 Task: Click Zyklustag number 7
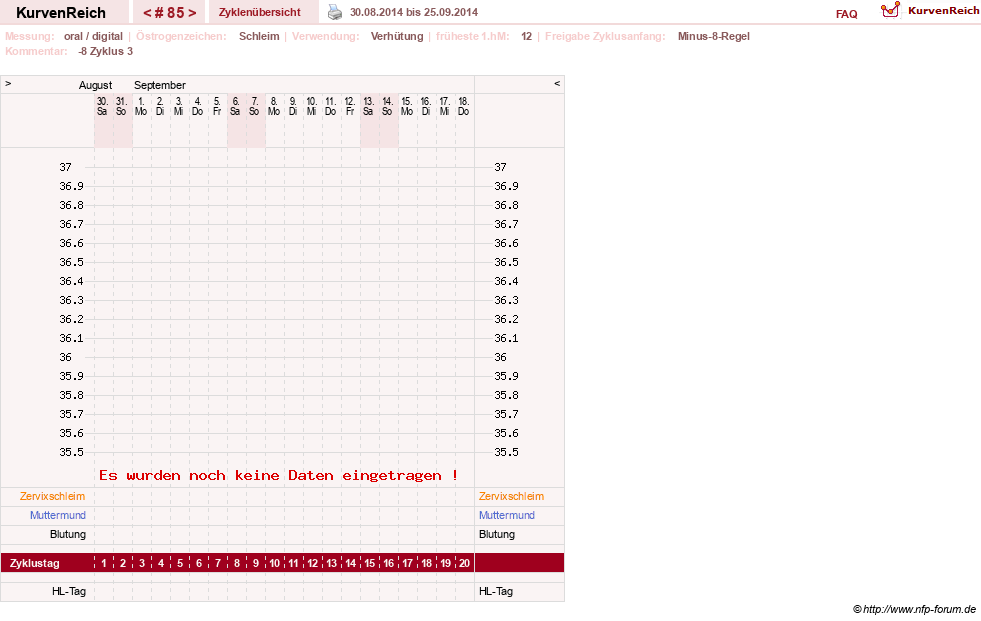[218, 563]
